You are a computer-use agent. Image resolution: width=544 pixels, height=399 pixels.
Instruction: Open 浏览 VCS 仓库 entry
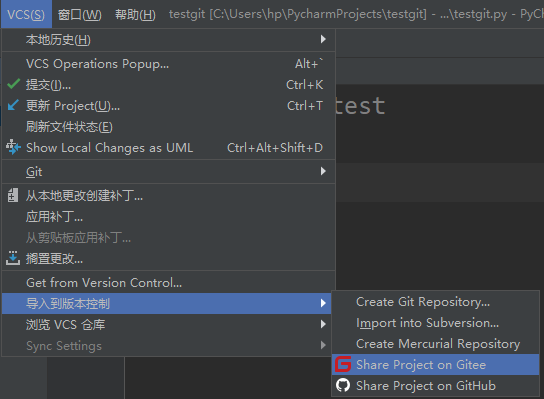point(167,324)
